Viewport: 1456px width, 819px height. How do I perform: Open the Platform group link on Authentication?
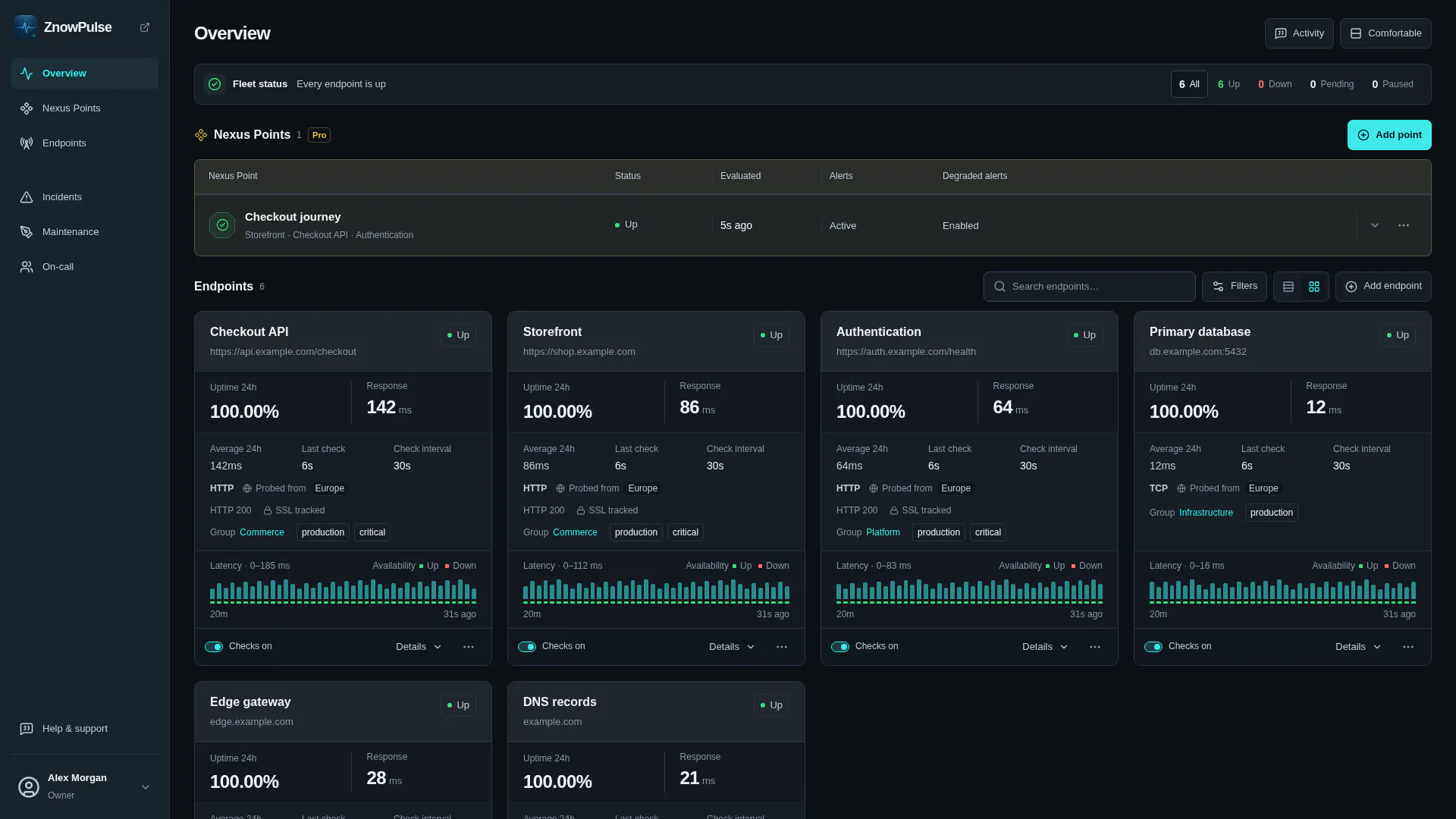click(883, 532)
